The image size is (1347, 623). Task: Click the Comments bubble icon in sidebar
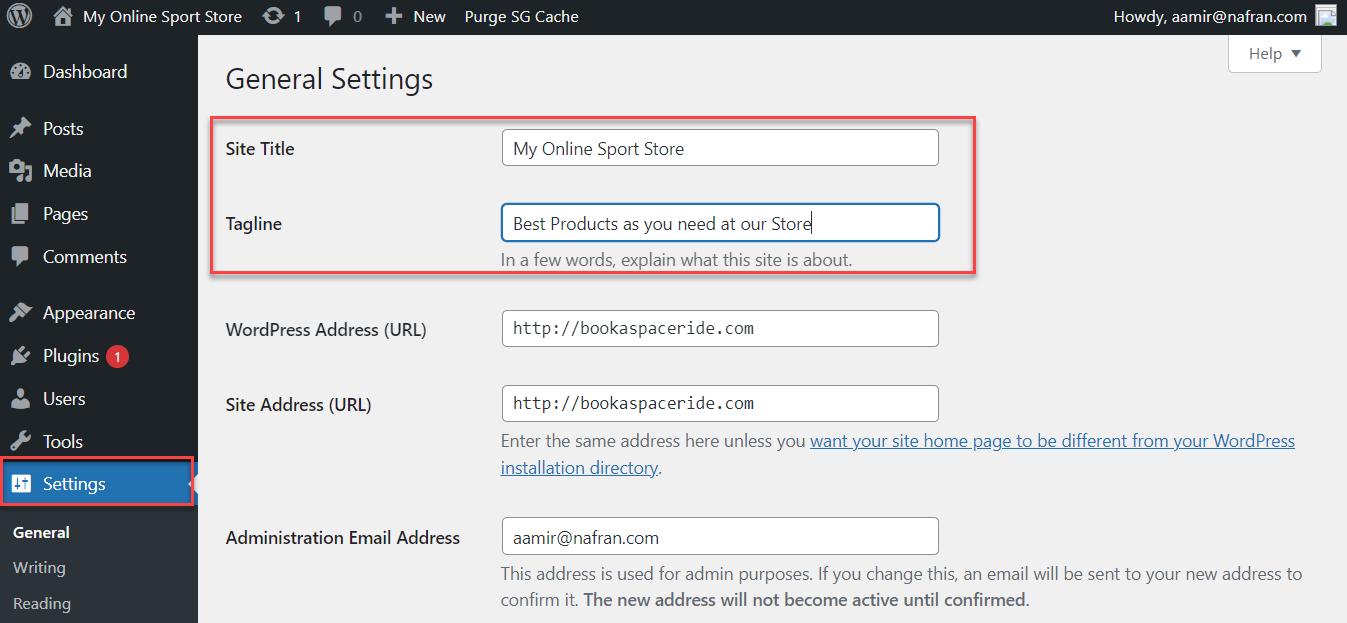coord(20,257)
